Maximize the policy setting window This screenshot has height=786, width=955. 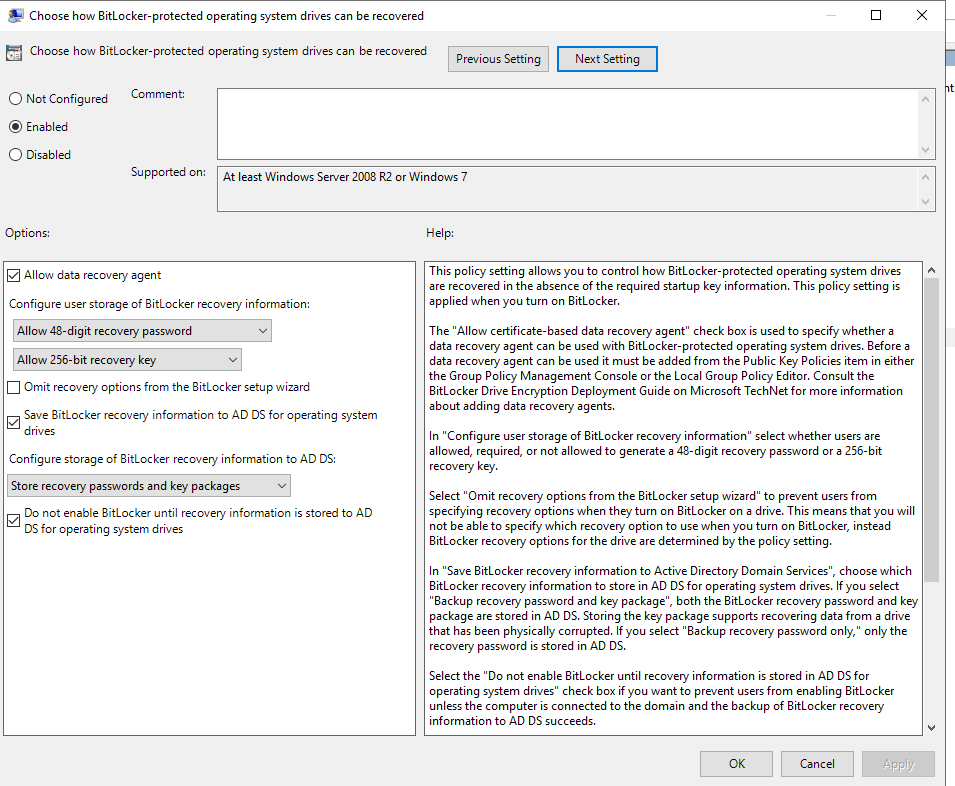point(876,15)
